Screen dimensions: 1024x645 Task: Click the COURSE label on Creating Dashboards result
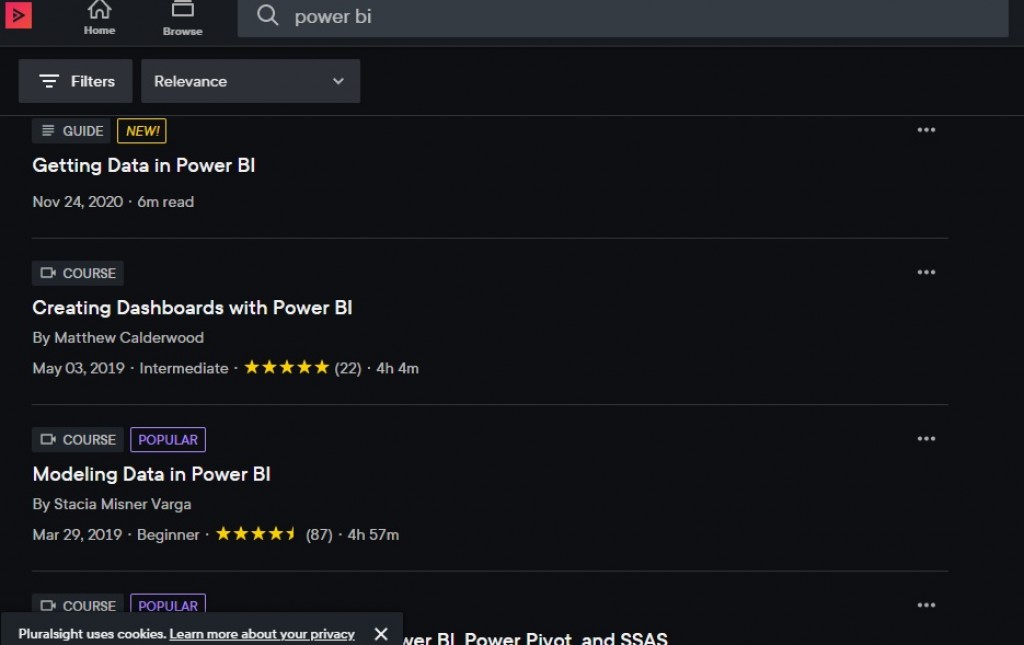[x=78, y=273]
